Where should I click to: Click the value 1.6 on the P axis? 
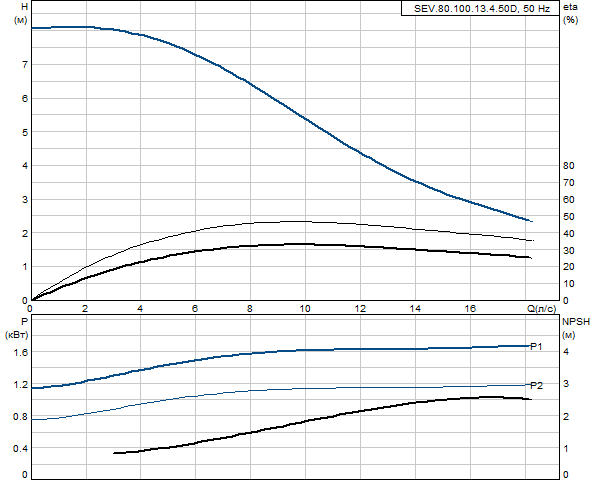click(x=21, y=352)
